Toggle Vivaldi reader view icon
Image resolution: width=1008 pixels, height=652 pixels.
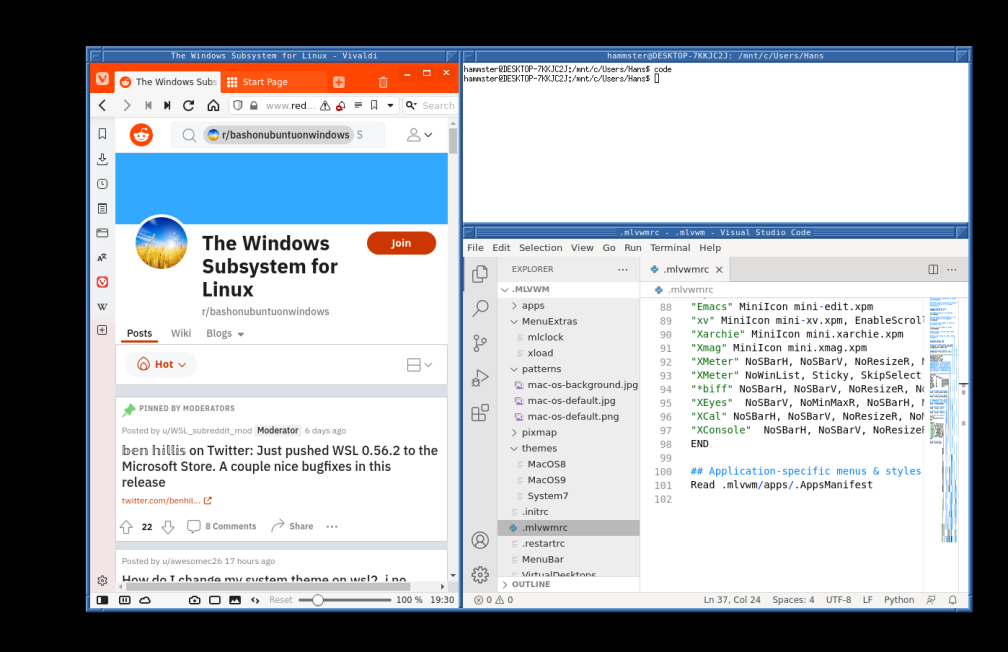tap(358, 105)
